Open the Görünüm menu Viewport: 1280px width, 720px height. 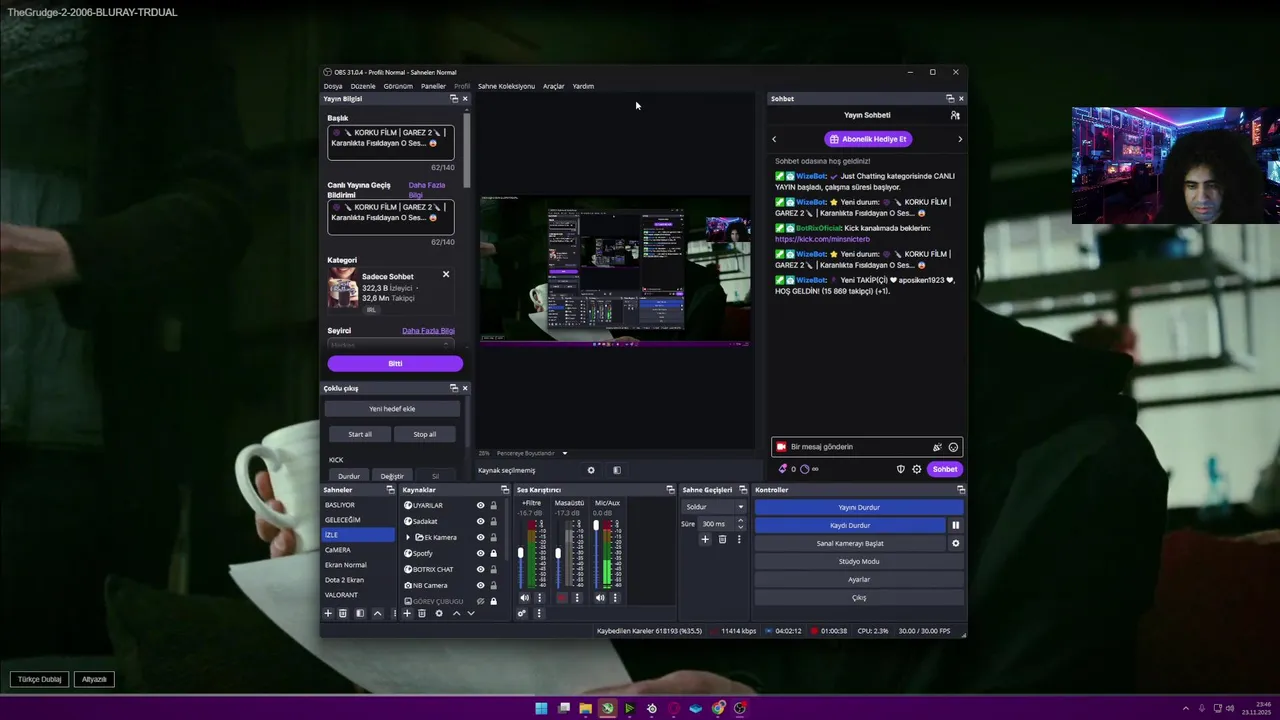click(398, 86)
